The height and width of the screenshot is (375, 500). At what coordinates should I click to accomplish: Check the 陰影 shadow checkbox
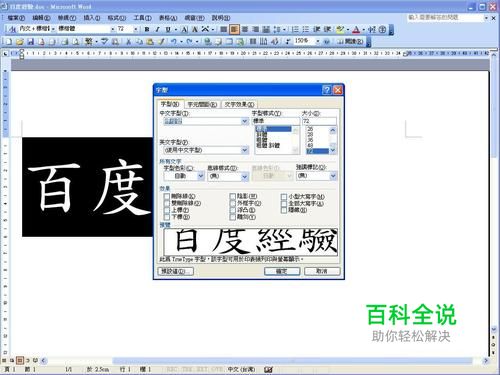click(233, 197)
